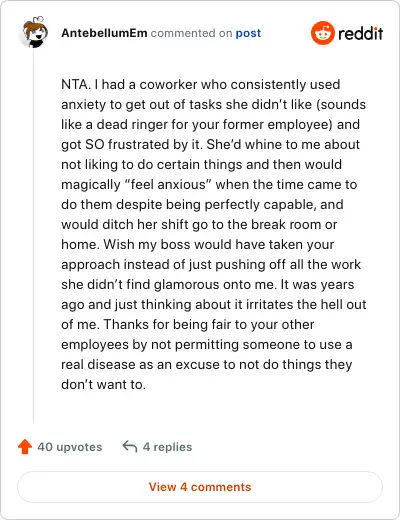The width and height of the screenshot is (400, 520).
Task: Upvote with the orange arrow icon
Action: 25,447
